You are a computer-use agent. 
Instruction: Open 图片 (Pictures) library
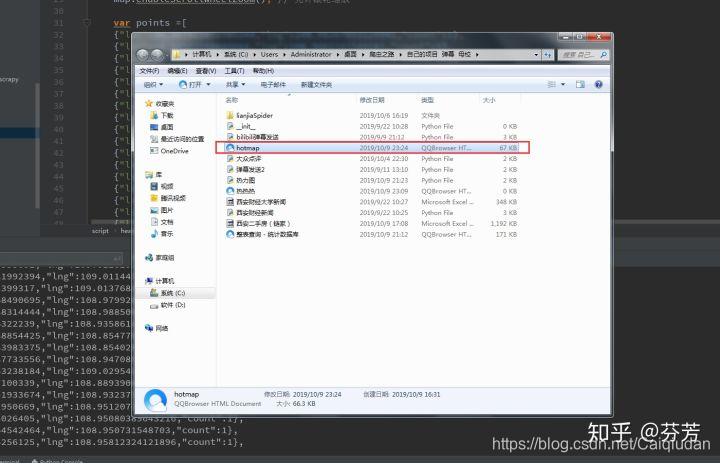coord(162,210)
